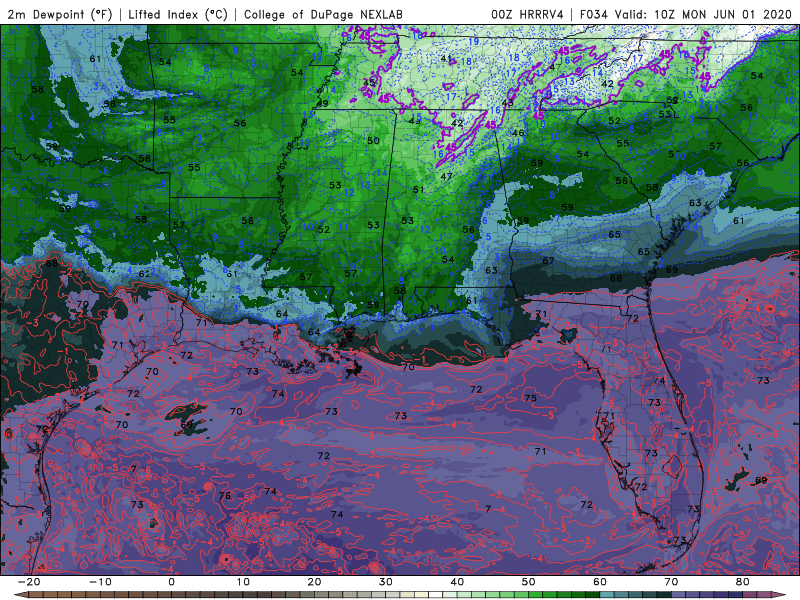Click the '49' dewpoint value on the map
Viewport: 800px width, 600px height.
322,104
